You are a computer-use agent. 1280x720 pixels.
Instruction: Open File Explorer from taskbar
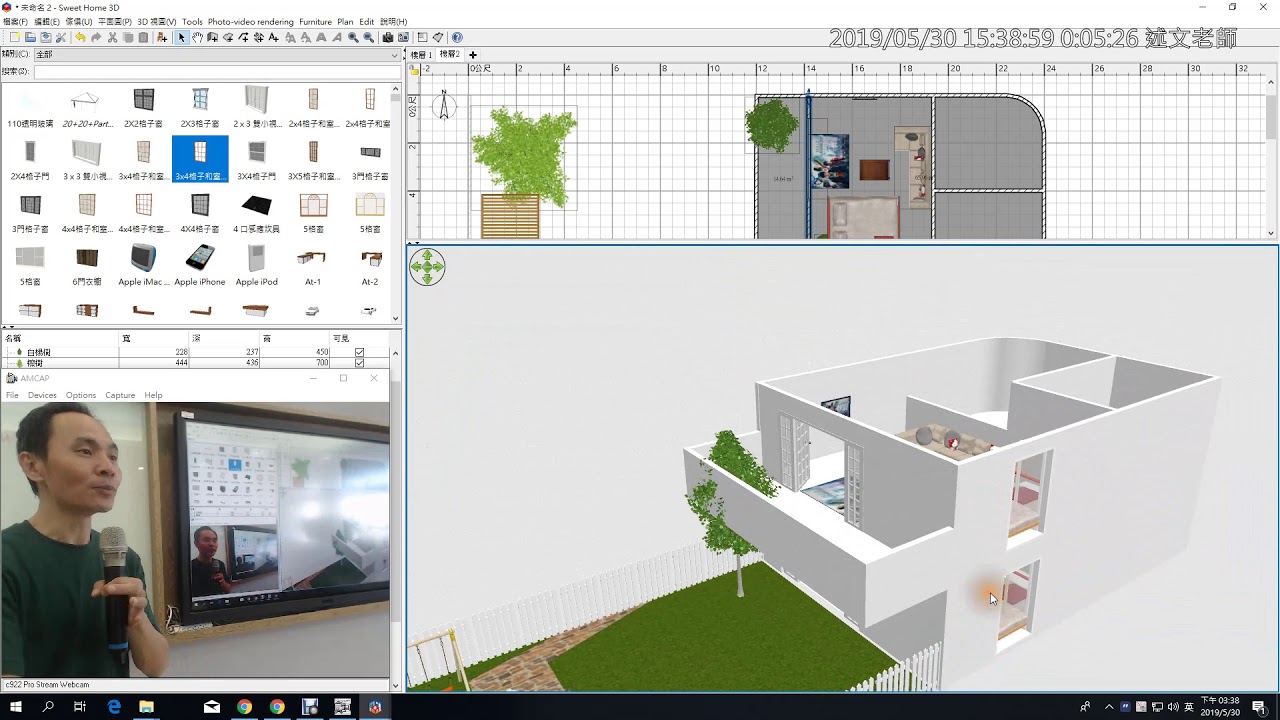[x=146, y=707]
